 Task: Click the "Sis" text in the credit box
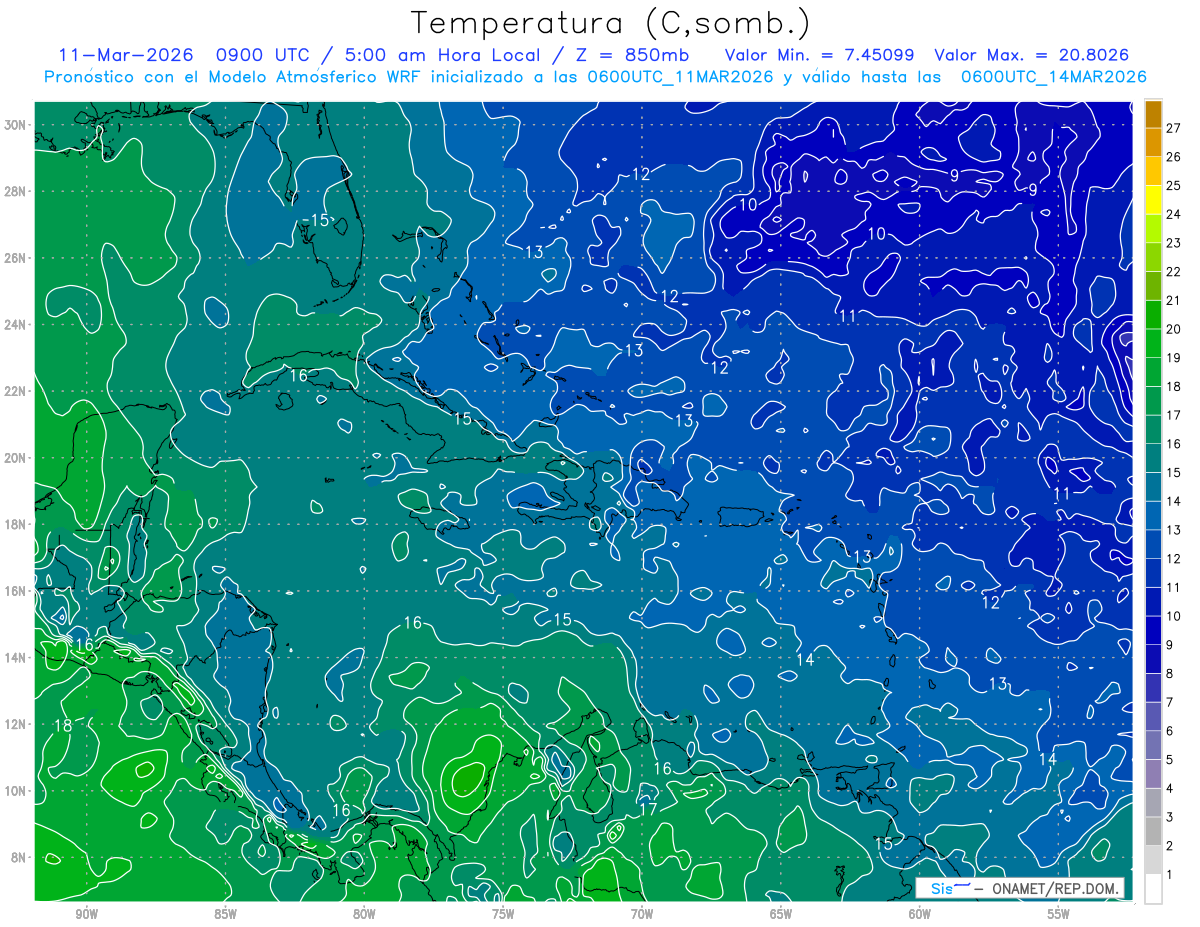coord(942,888)
